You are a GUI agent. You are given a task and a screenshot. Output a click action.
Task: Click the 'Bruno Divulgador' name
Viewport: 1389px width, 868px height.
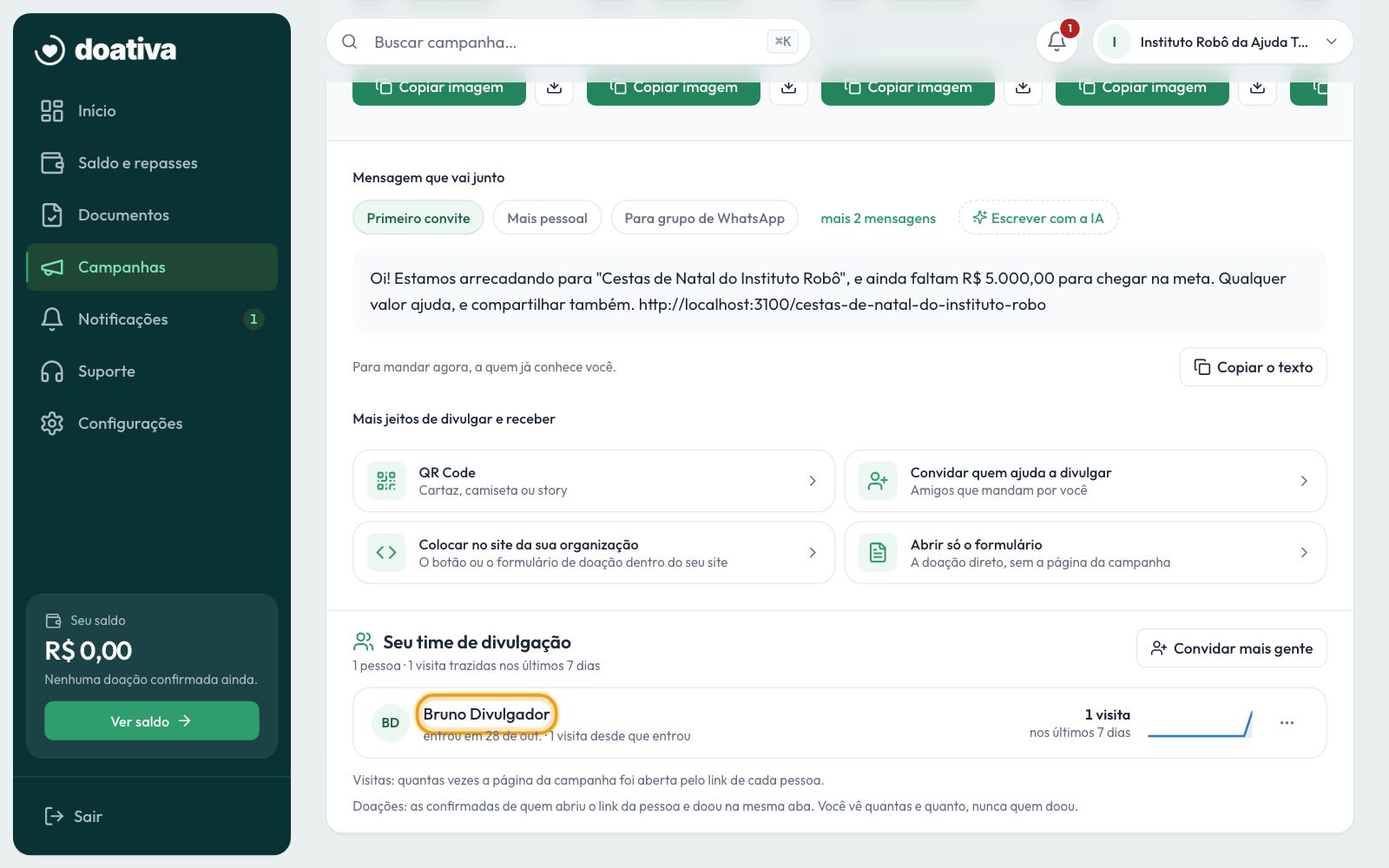coord(487,714)
